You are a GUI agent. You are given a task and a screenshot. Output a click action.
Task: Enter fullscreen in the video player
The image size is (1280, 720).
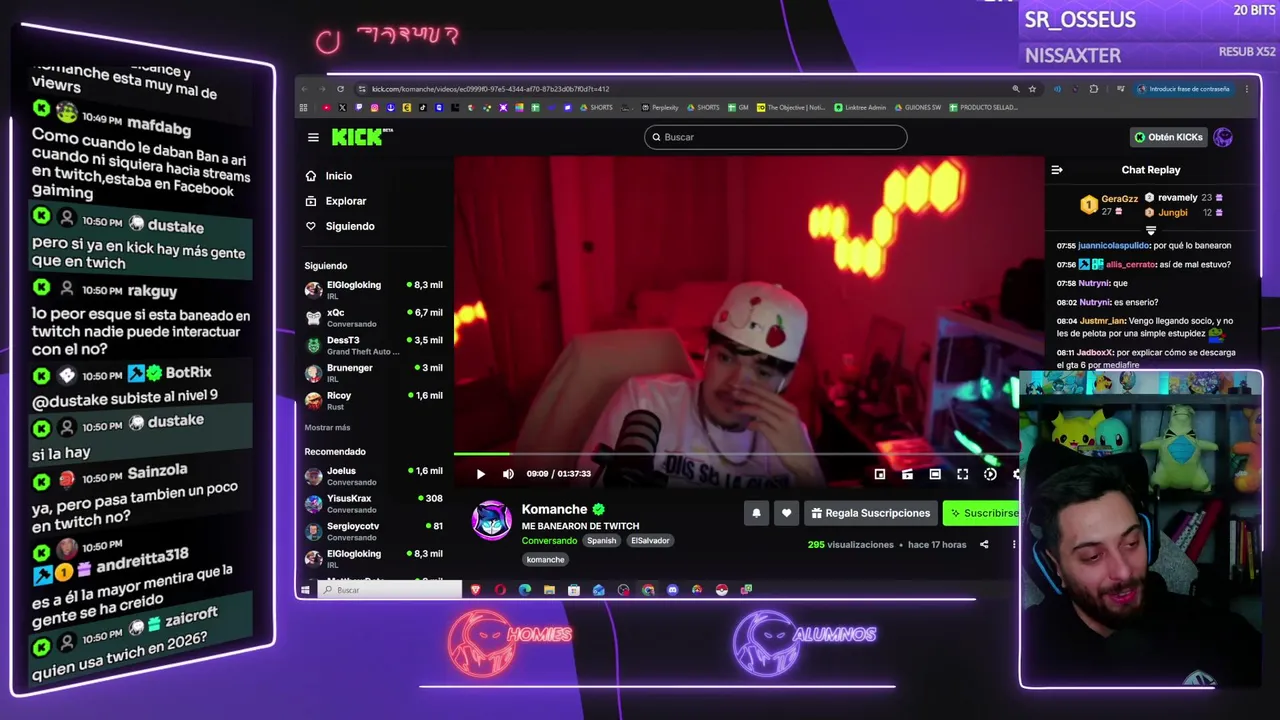point(962,474)
